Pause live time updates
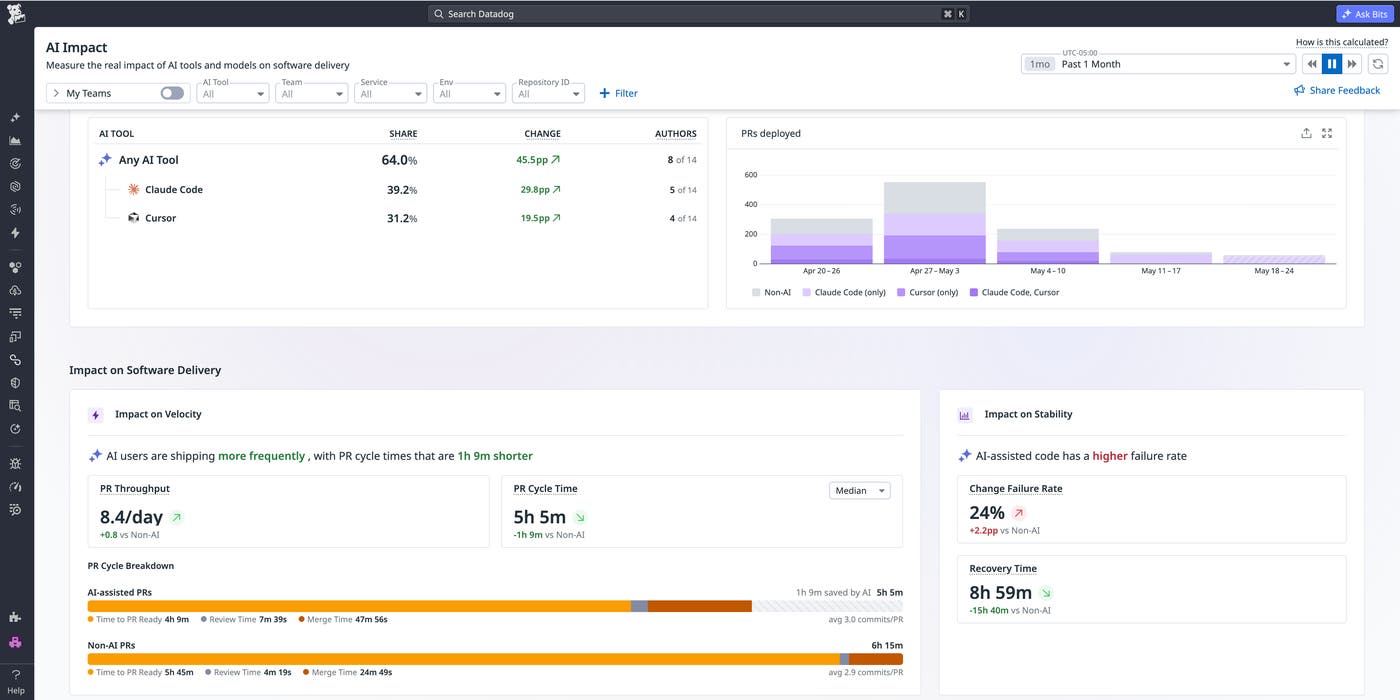Screen dimensions: 1400x700 [x=1332, y=64]
